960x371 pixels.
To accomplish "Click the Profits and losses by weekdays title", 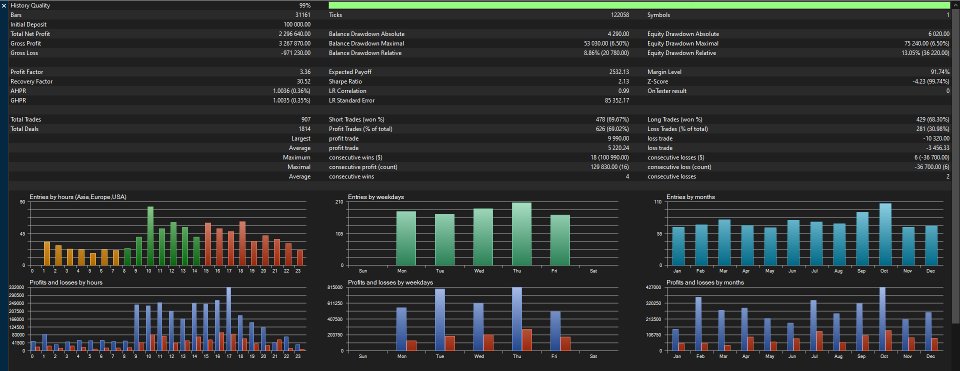I will pos(390,282).
